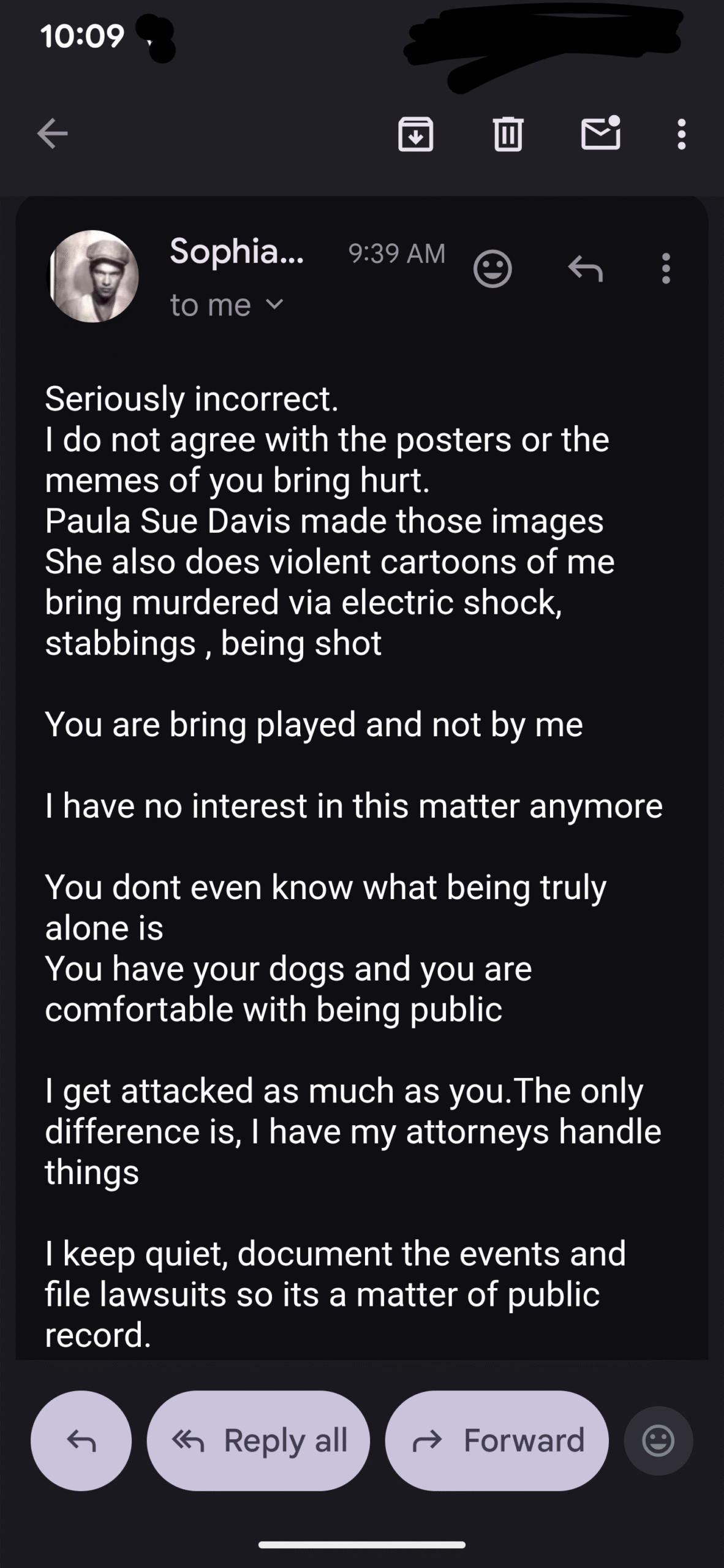Open the top toolbar overflow menu
The width and height of the screenshot is (724, 1568).
pos(681,134)
